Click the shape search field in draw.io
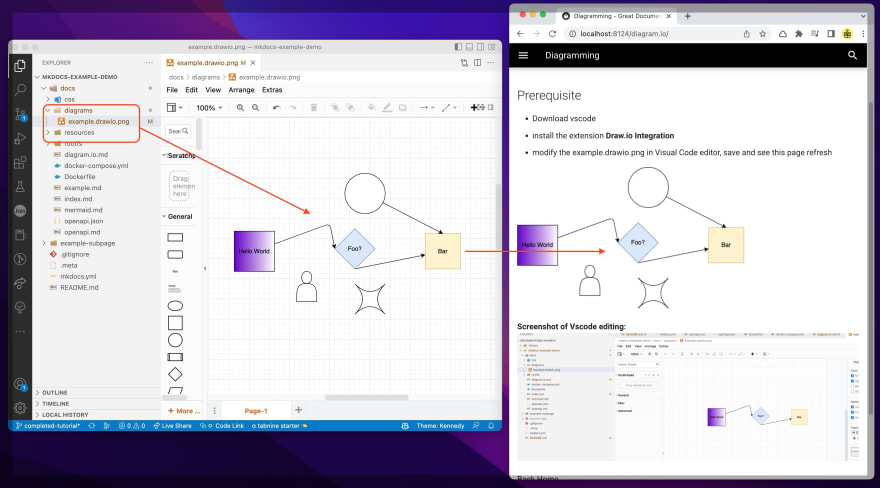 (178, 131)
